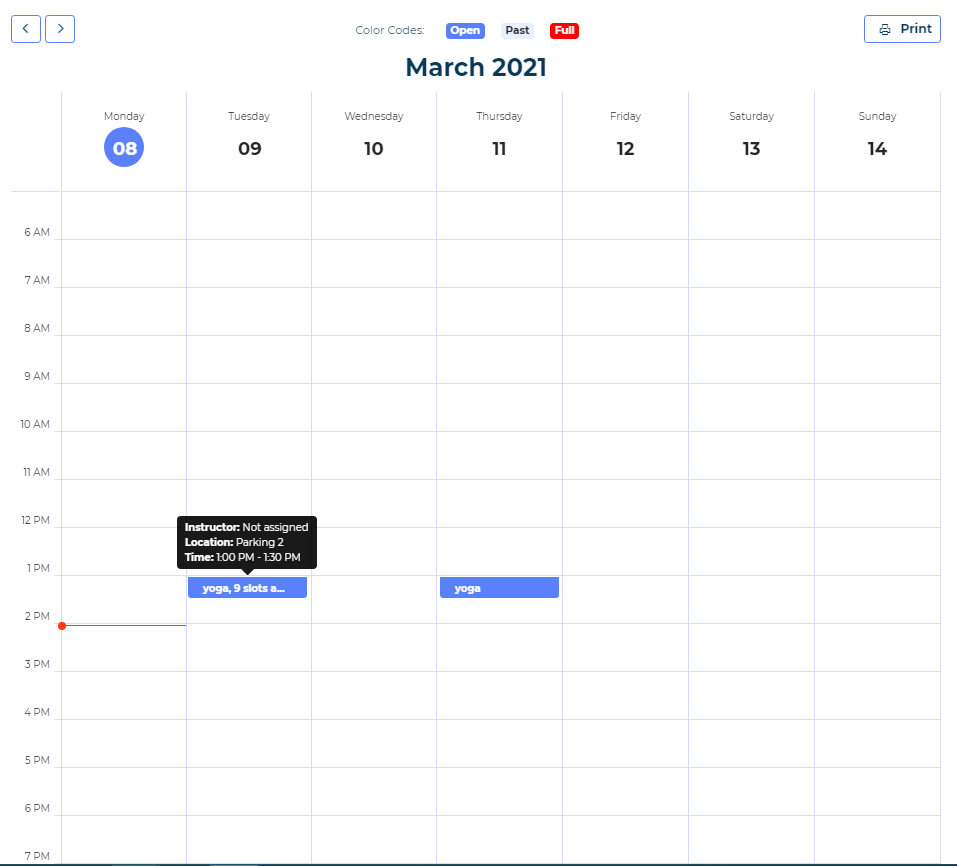Click the 12 PM time label
This screenshot has height=866, width=957.
point(35,520)
